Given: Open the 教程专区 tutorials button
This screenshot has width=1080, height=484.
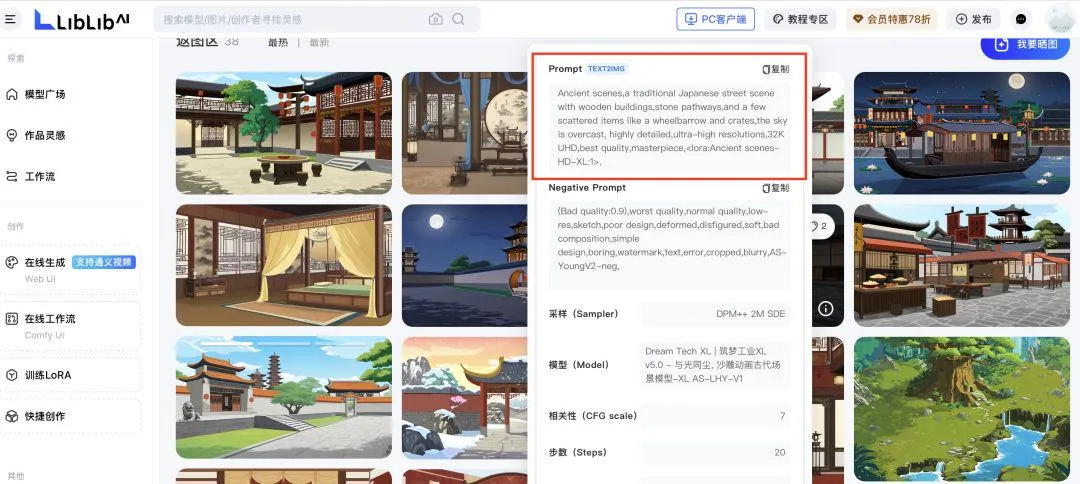Looking at the screenshot, I should tap(800, 19).
